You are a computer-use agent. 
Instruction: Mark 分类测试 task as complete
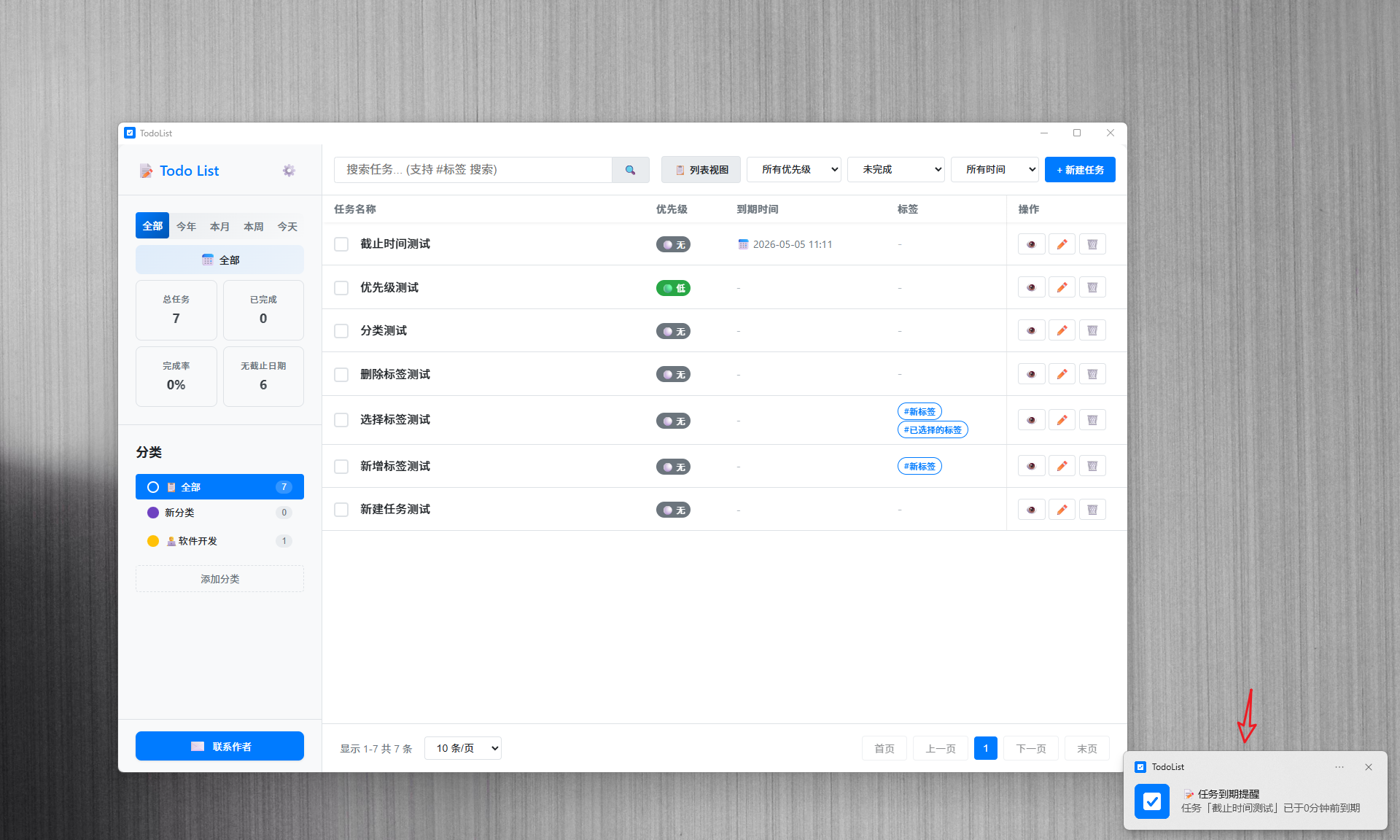point(341,331)
